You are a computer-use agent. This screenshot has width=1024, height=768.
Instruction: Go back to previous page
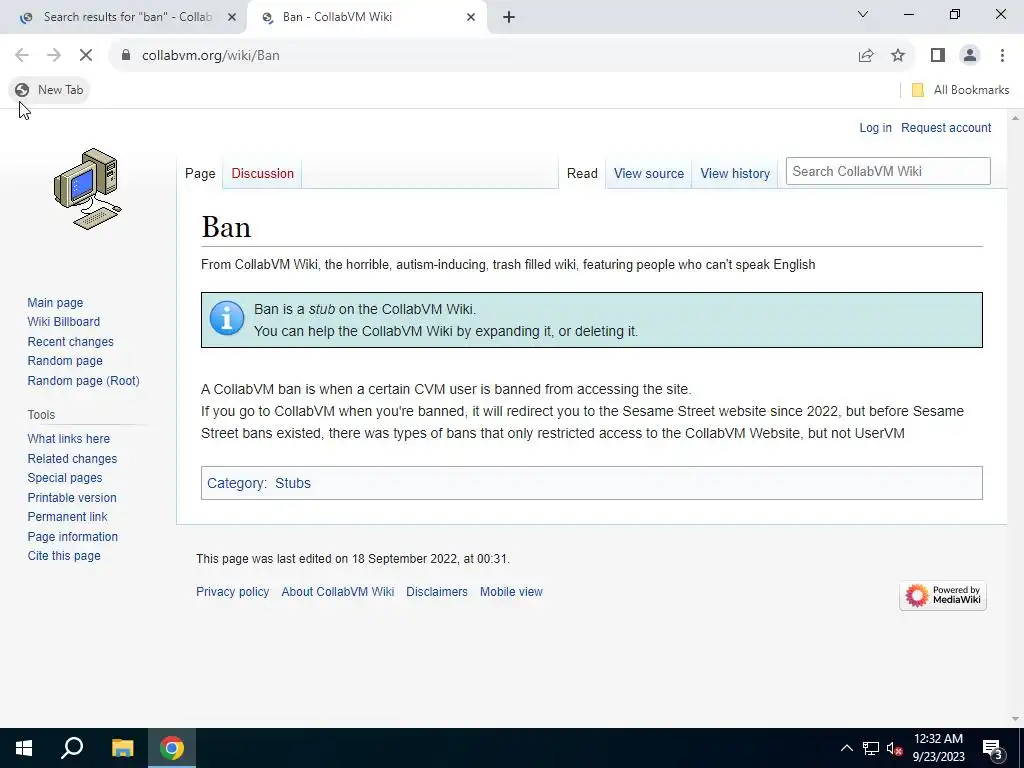(22, 56)
